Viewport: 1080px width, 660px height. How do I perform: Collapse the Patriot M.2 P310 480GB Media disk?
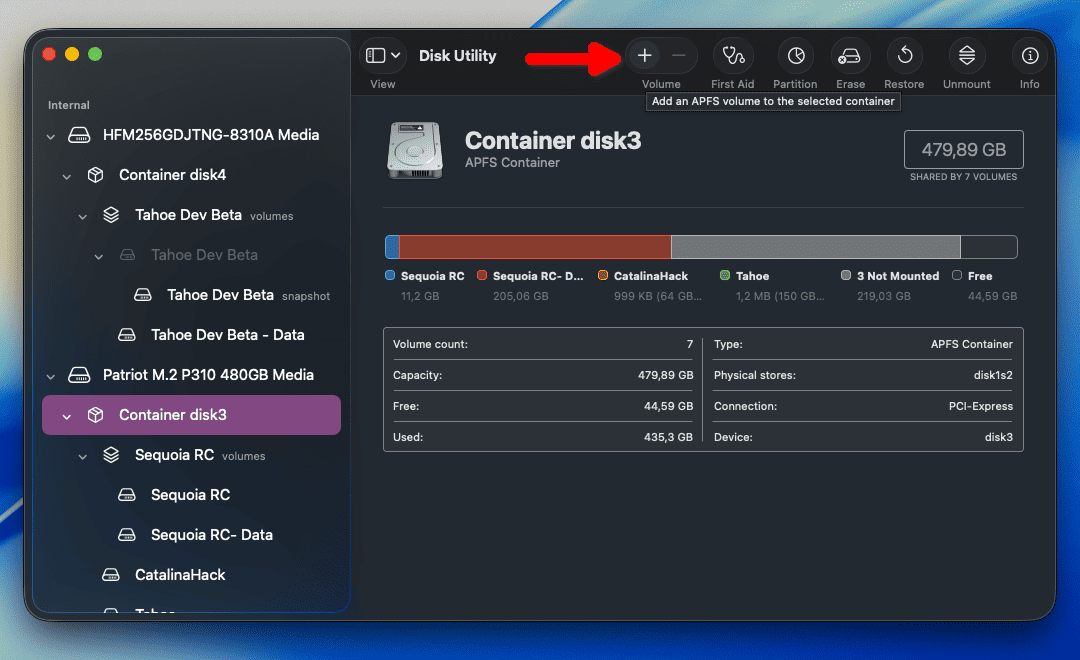[51, 376]
